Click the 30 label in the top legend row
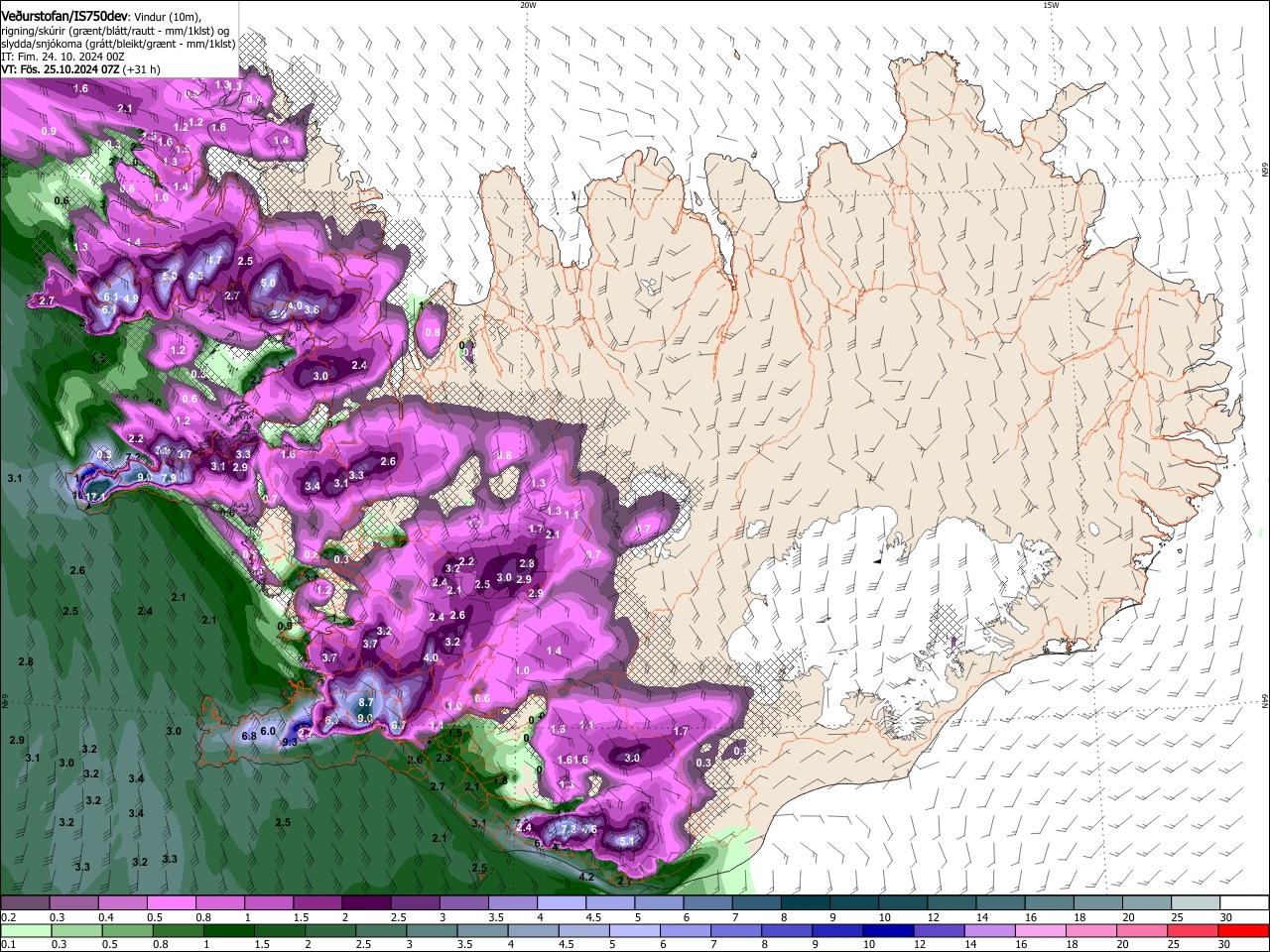1270x952 pixels. (x=1225, y=917)
